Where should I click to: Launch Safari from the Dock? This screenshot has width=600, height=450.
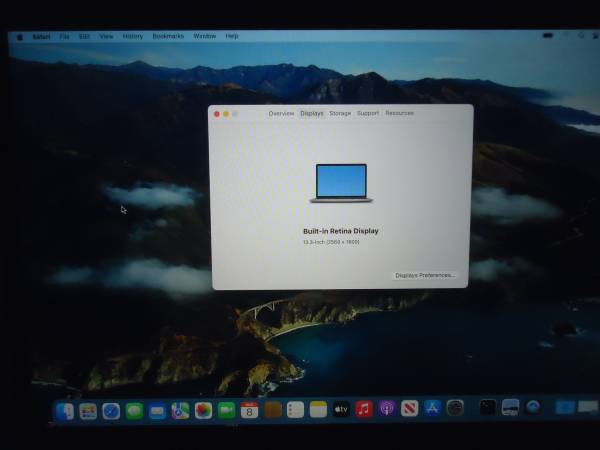pyautogui.click(x=111, y=411)
